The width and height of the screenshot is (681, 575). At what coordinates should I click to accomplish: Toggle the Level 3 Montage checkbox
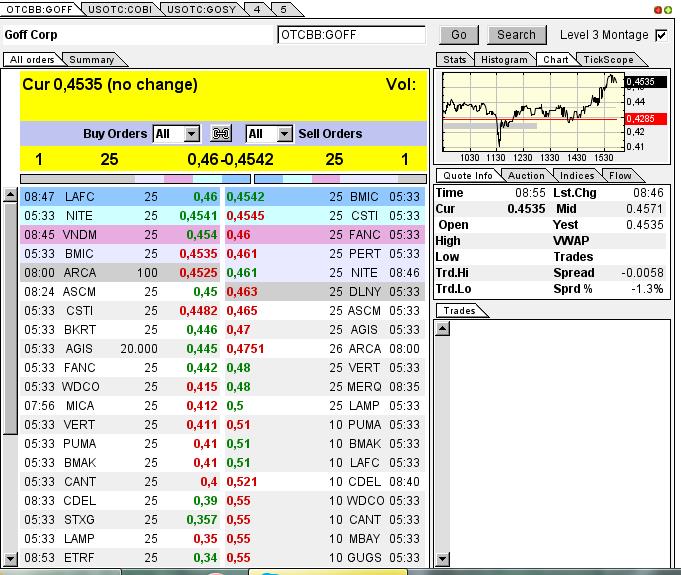pos(661,35)
